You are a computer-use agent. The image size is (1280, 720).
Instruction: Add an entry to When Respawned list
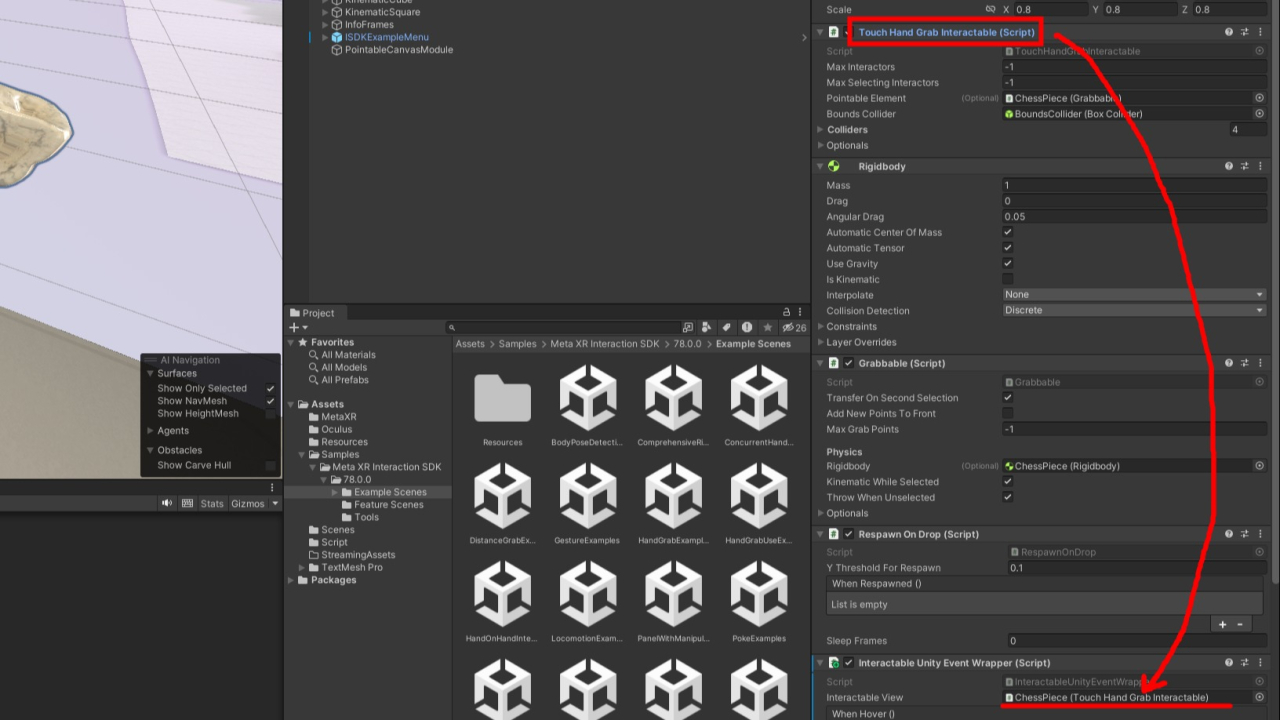click(x=1221, y=624)
